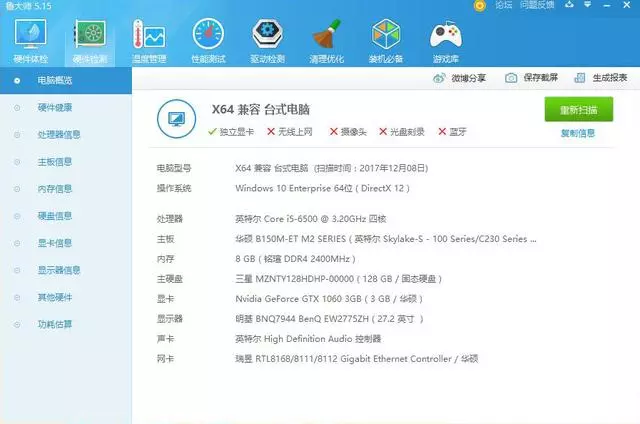Viewport: 640px width, 424px height.
Task: Click the camera screenshot icon
Action: tap(511, 78)
